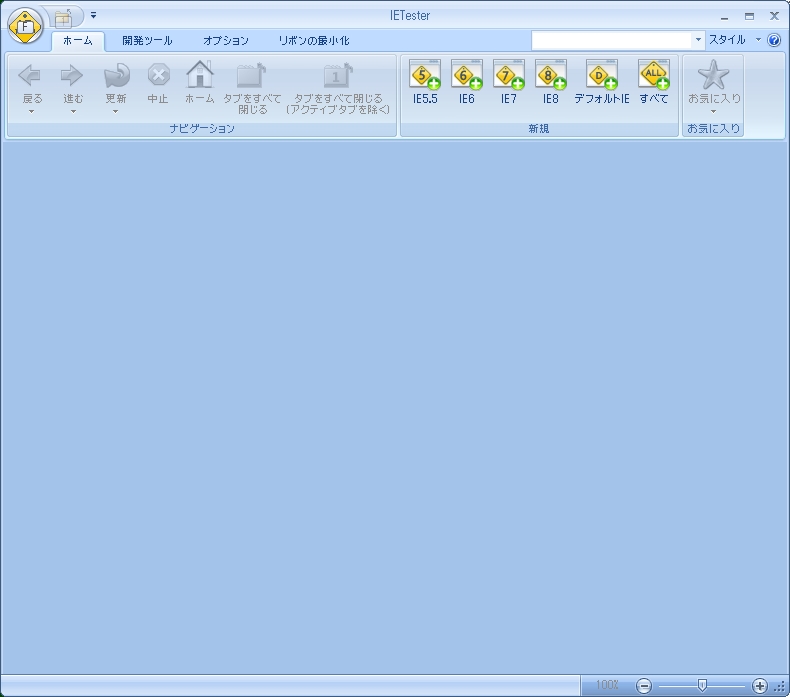Open the スタイル menu
The width and height of the screenshot is (790, 697).
tap(727, 40)
